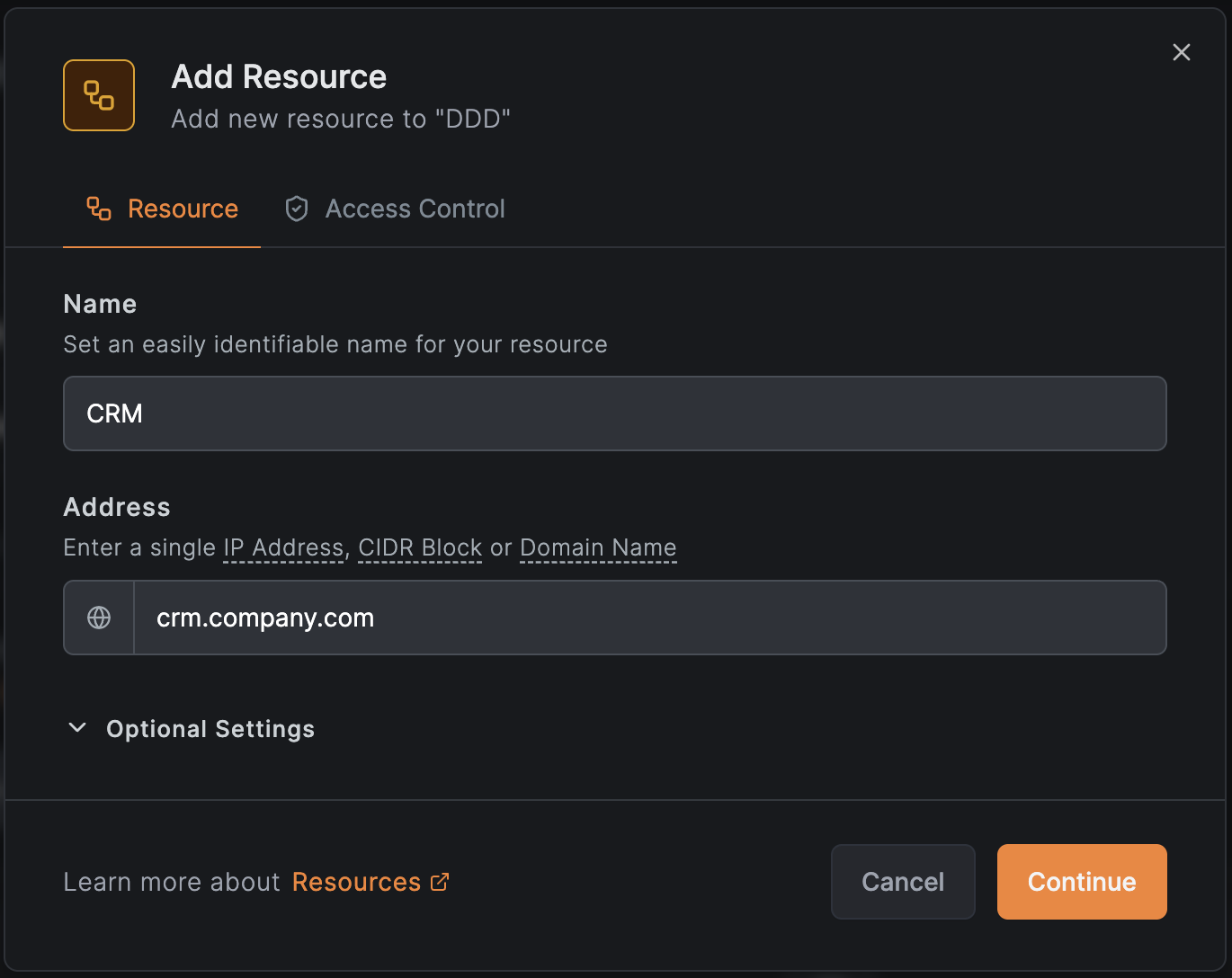Expand the Optional Settings chevron

coord(78,728)
